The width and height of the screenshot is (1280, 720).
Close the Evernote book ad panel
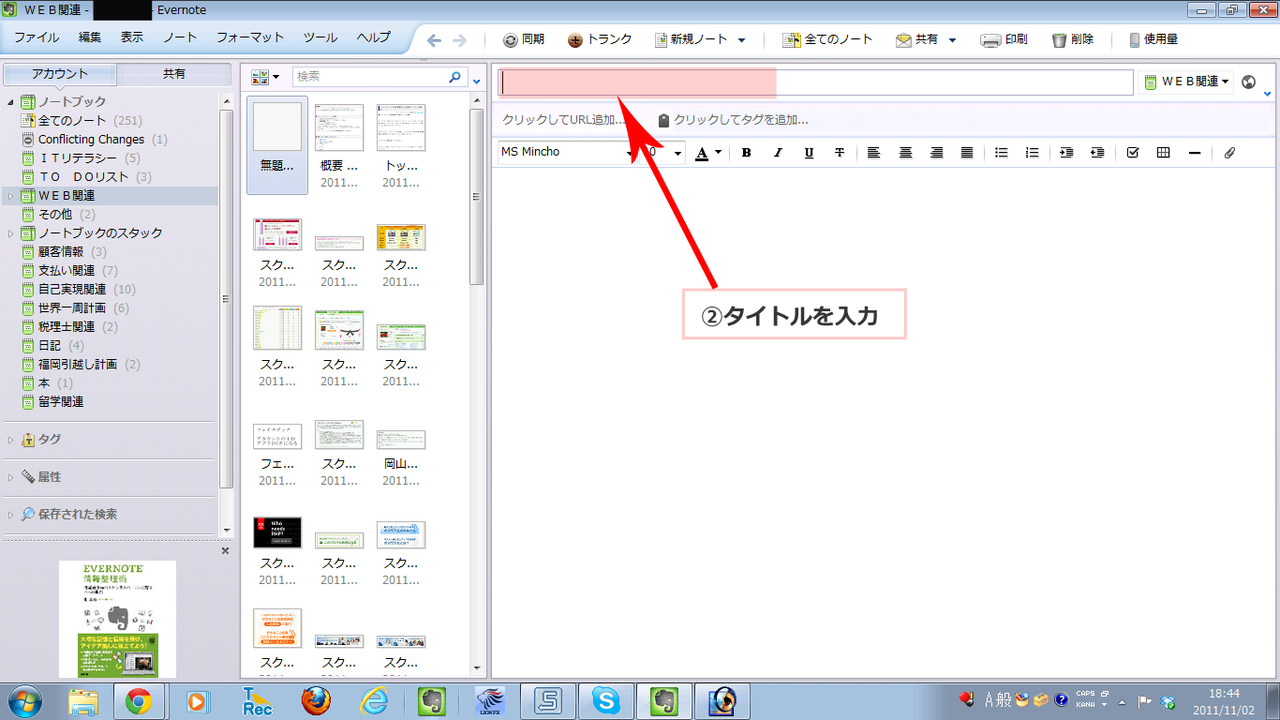tap(225, 551)
